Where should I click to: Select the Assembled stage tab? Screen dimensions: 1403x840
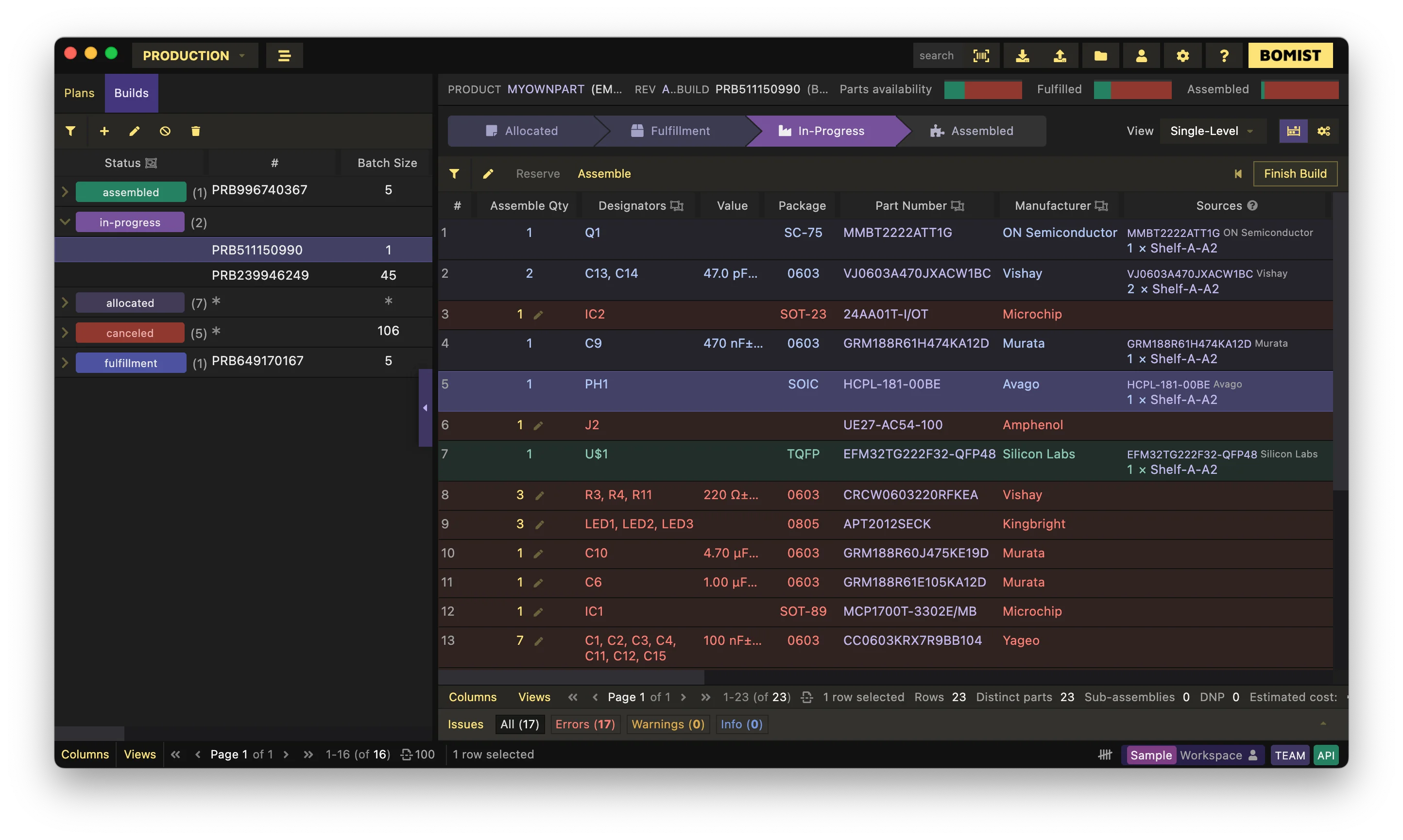[972, 131]
